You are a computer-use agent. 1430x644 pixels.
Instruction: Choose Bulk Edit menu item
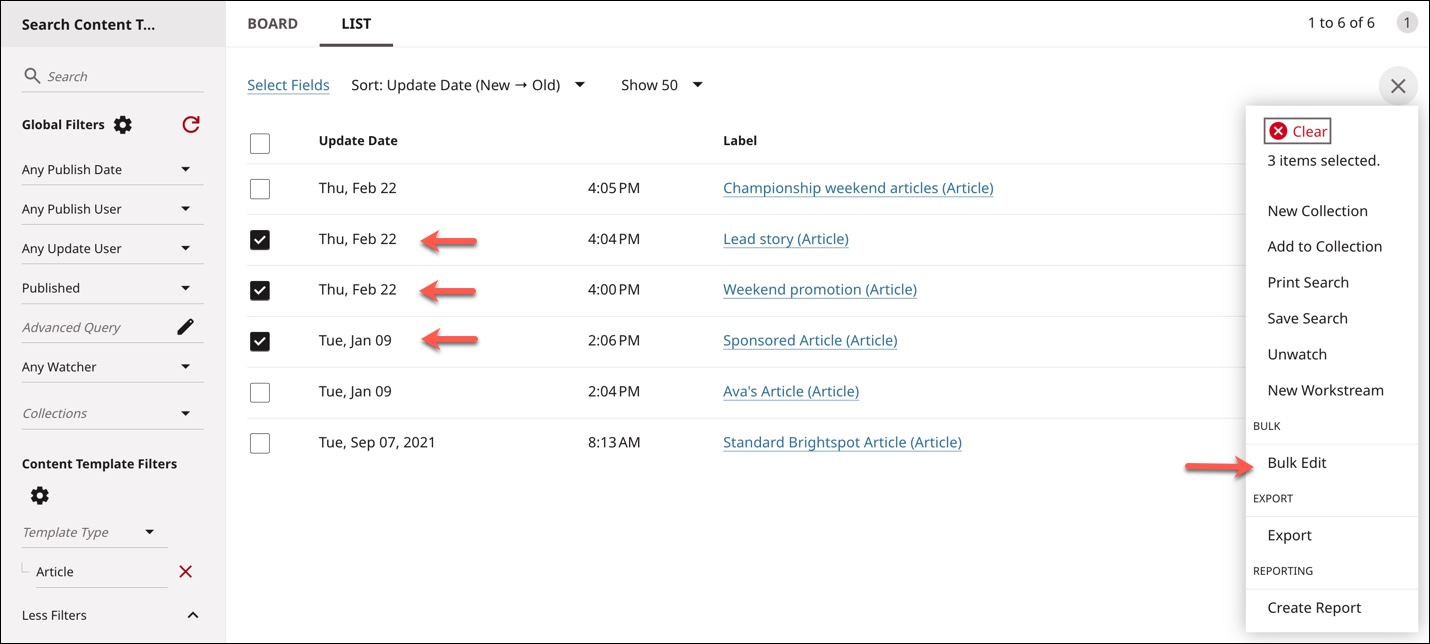(1297, 463)
